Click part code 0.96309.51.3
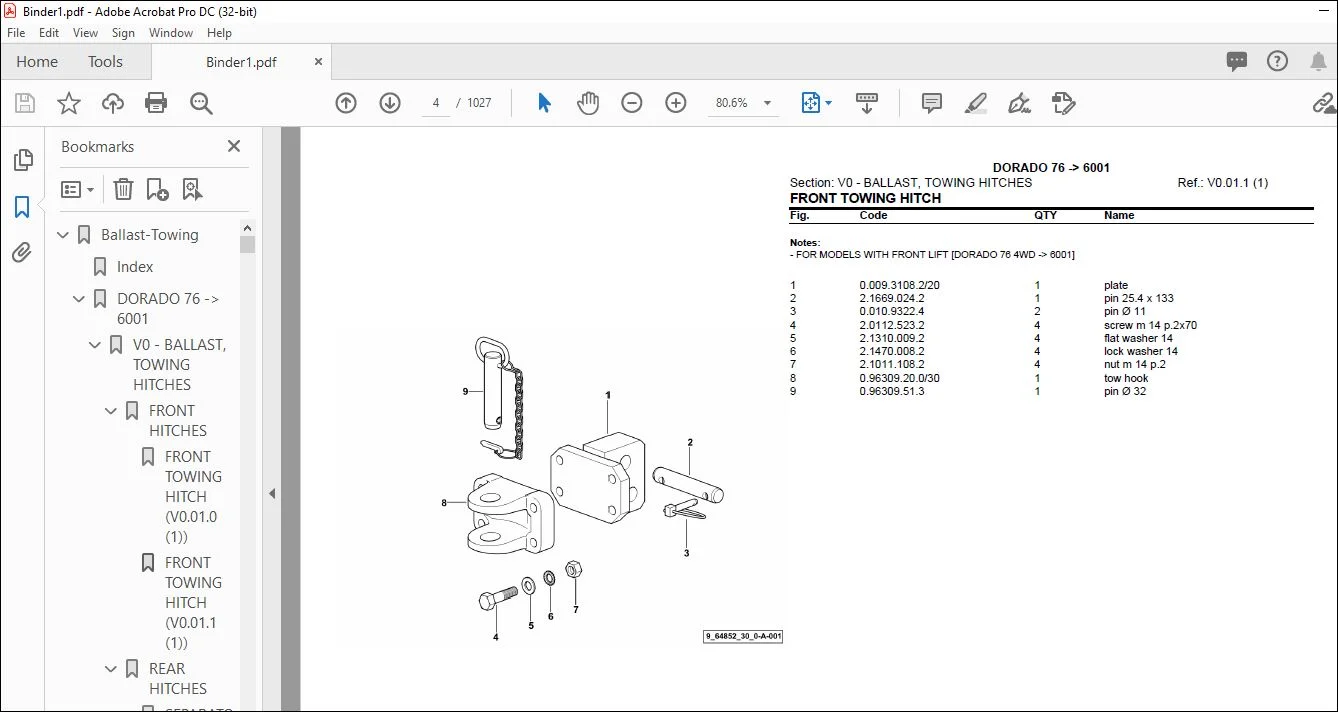Viewport: 1338px width, 712px height. [x=892, y=391]
